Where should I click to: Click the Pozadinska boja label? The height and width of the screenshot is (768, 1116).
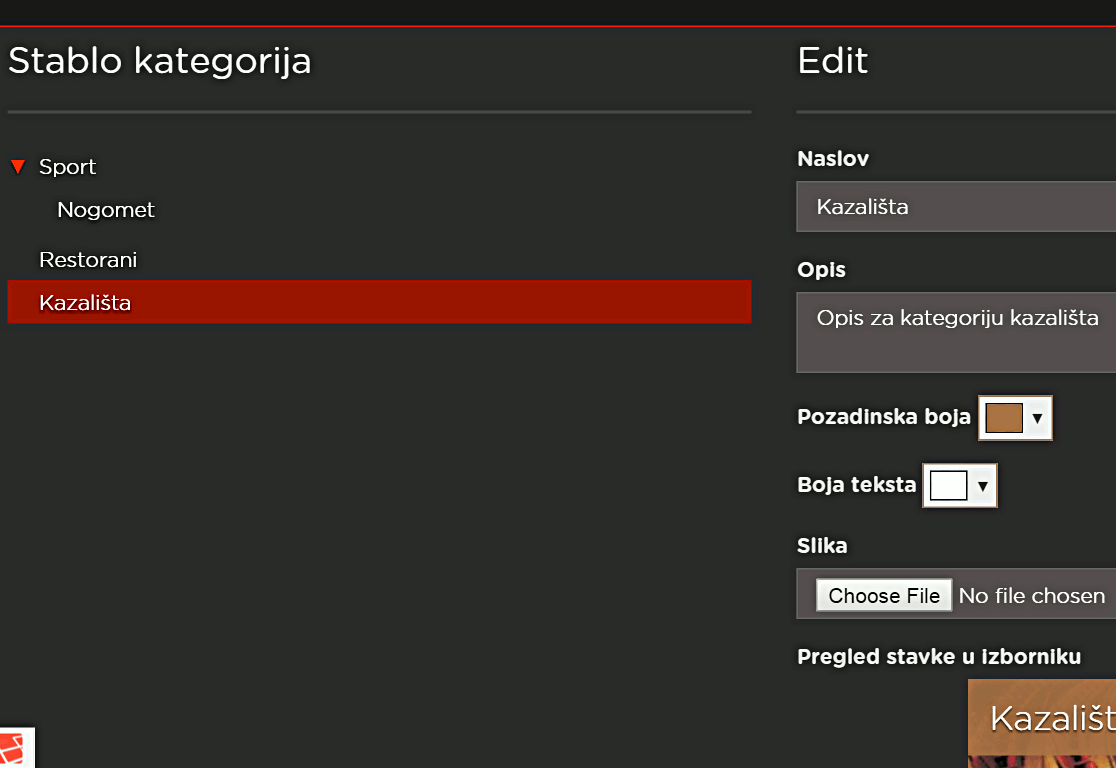(x=884, y=416)
